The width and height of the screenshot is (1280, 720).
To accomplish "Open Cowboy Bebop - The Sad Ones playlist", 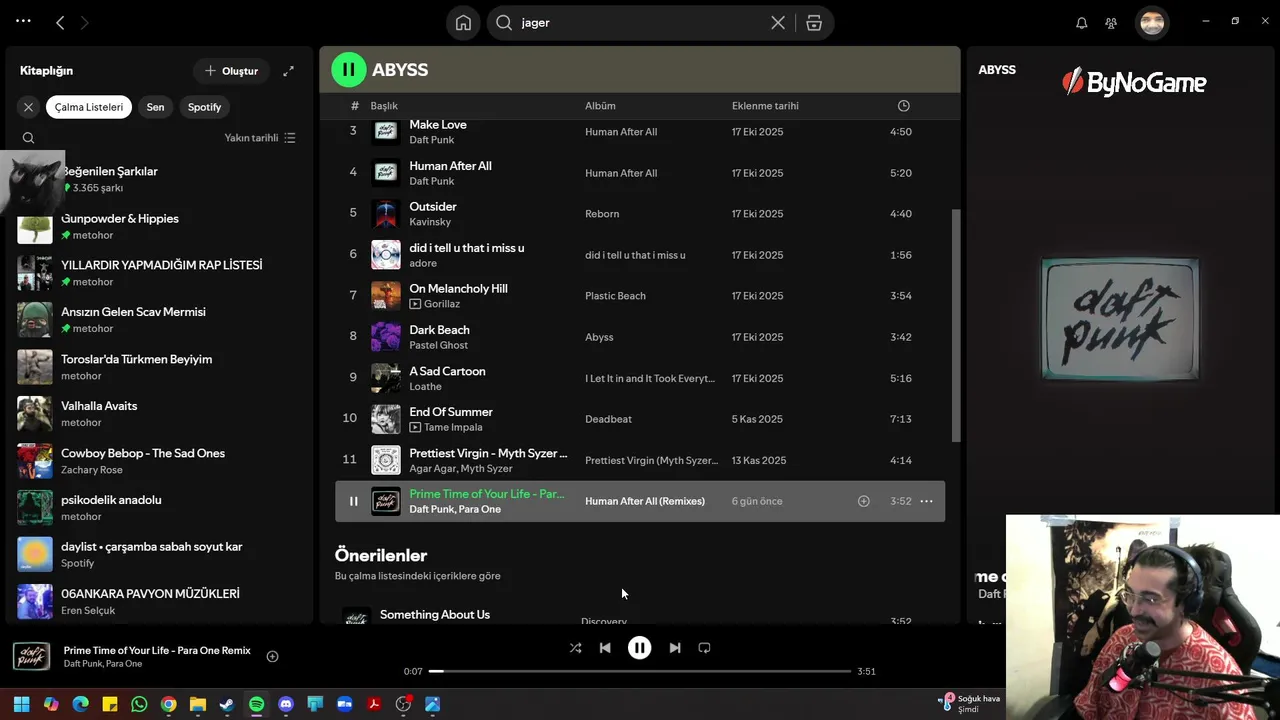I will pyautogui.click(x=160, y=461).
